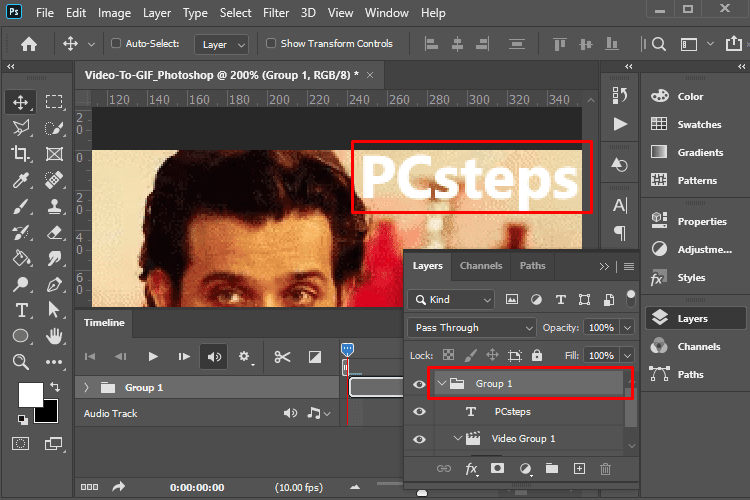
Task: Select the Healing Brush tool
Action: (x=54, y=180)
